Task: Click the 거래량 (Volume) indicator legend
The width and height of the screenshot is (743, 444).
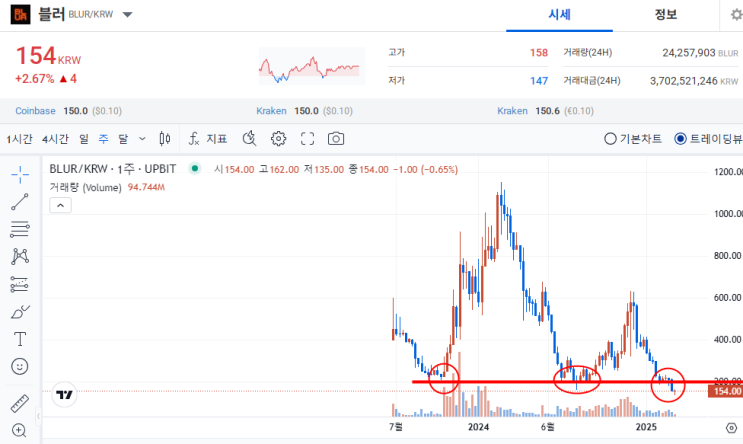Action: [x=107, y=187]
